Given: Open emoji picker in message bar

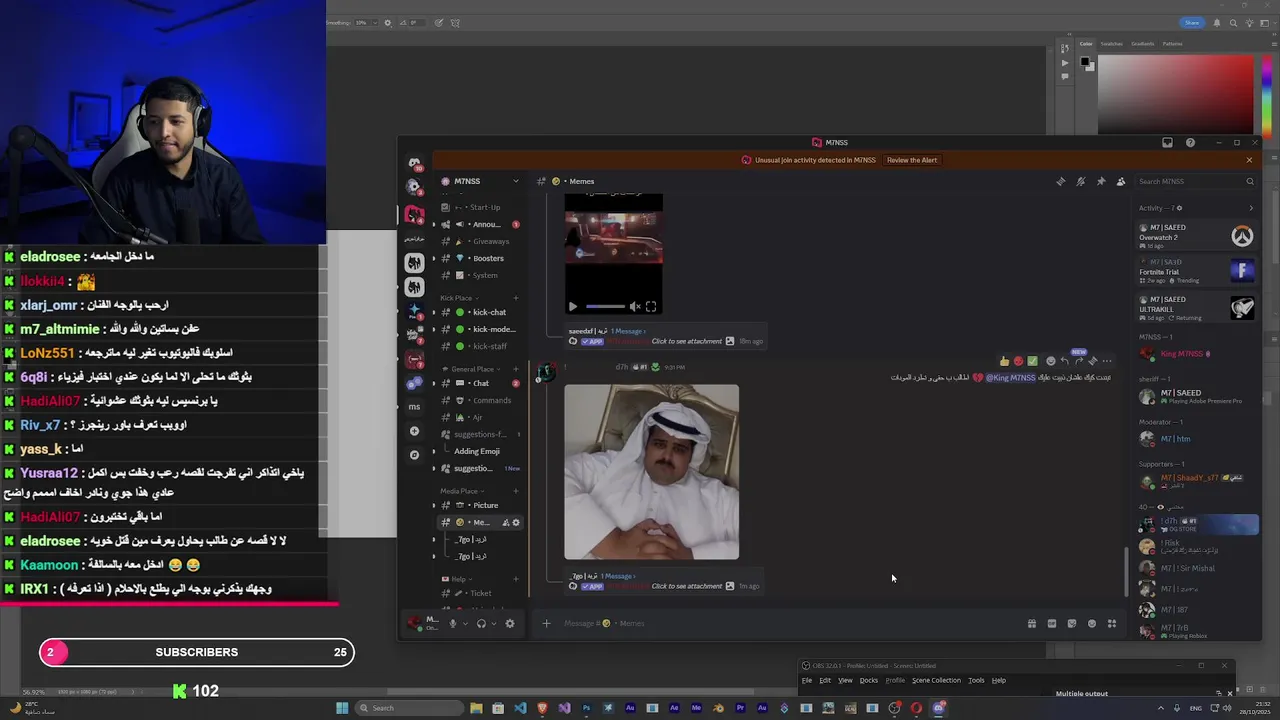Looking at the screenshot, I should click(x=1092, y=624).
